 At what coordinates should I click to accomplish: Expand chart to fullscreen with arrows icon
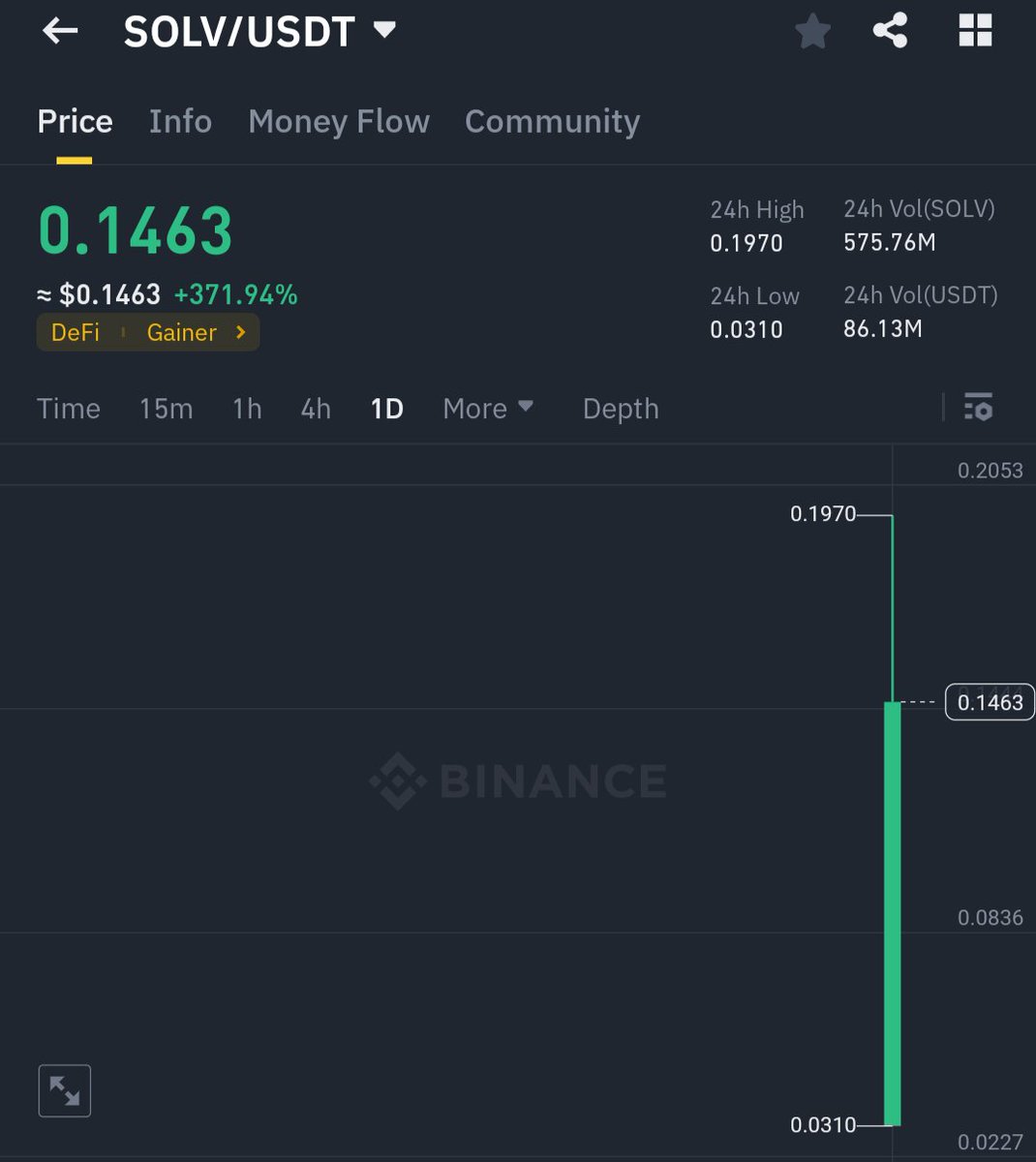(65, 1091)
